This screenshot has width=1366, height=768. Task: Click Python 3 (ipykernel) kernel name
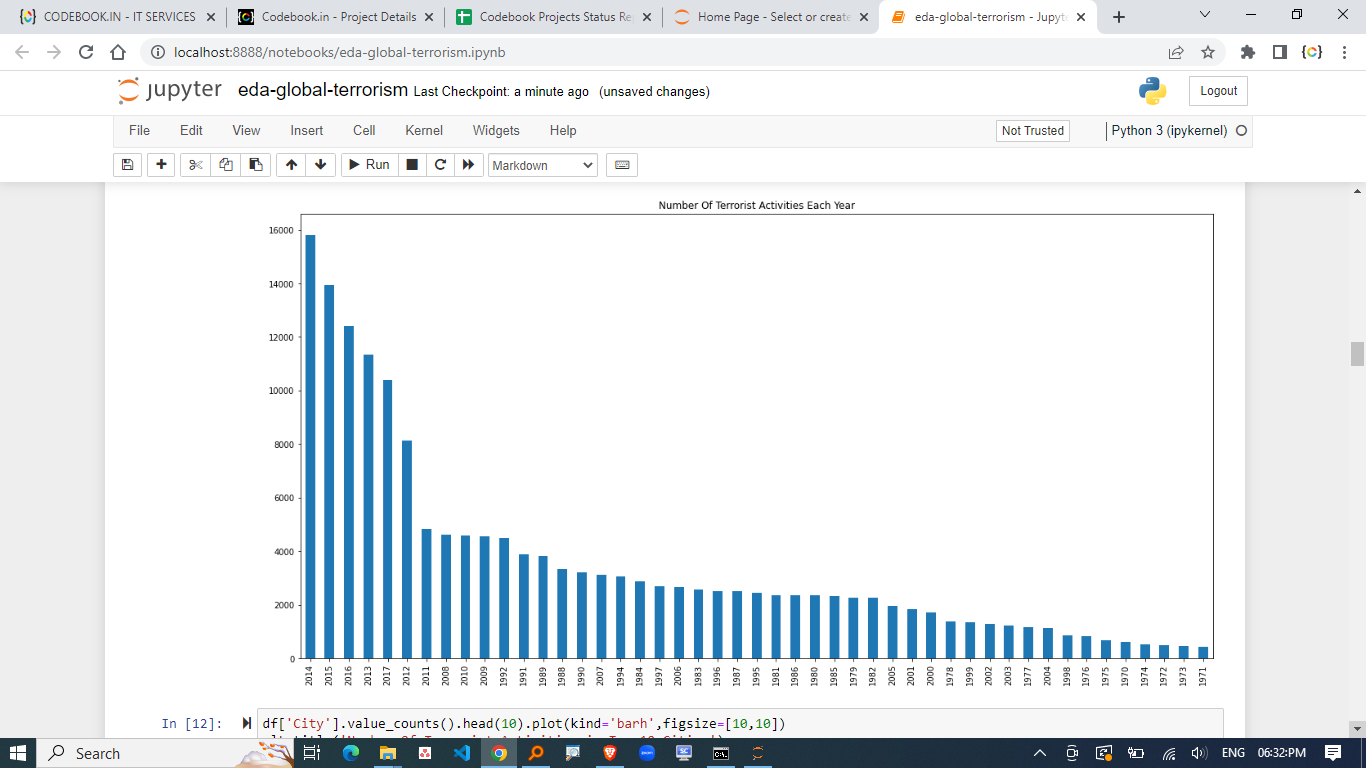(x=1169, y=131)
